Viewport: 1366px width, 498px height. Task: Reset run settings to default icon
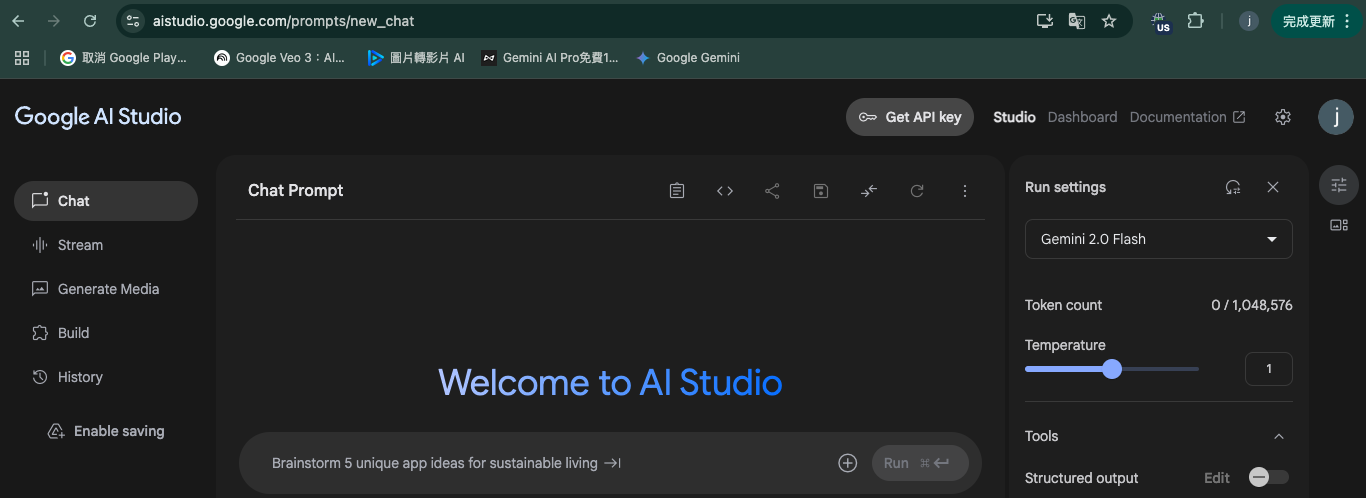point(1233,187)
